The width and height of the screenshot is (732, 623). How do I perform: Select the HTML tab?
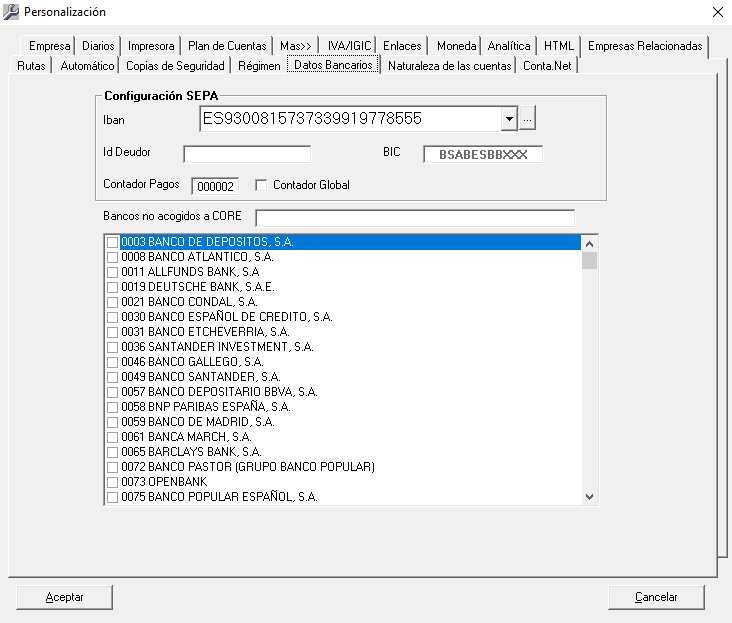[559, 46]
